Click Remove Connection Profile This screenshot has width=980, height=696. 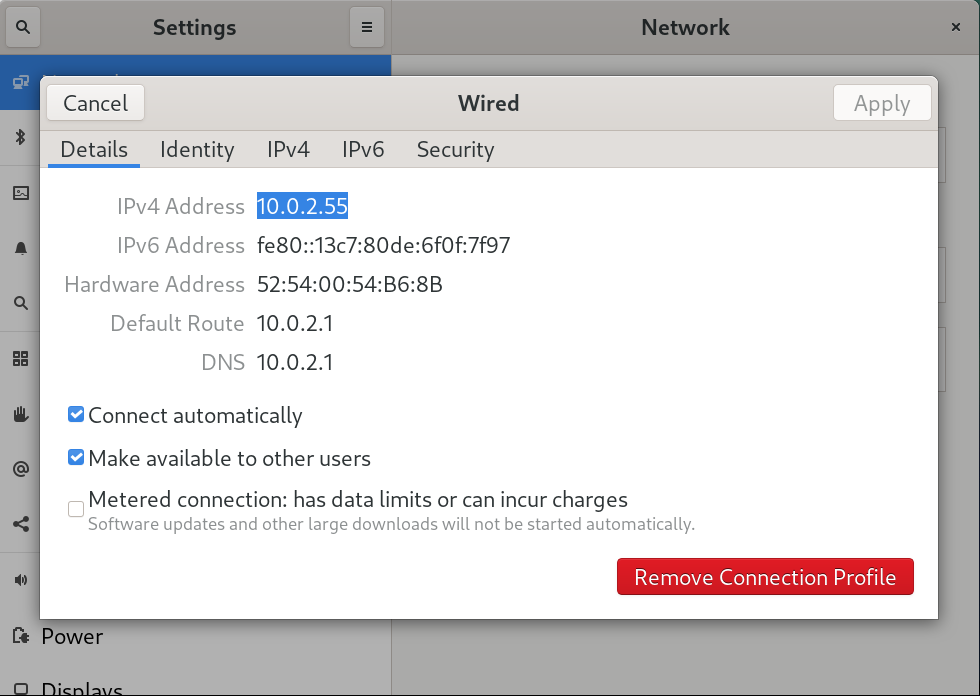coord(765,577)
